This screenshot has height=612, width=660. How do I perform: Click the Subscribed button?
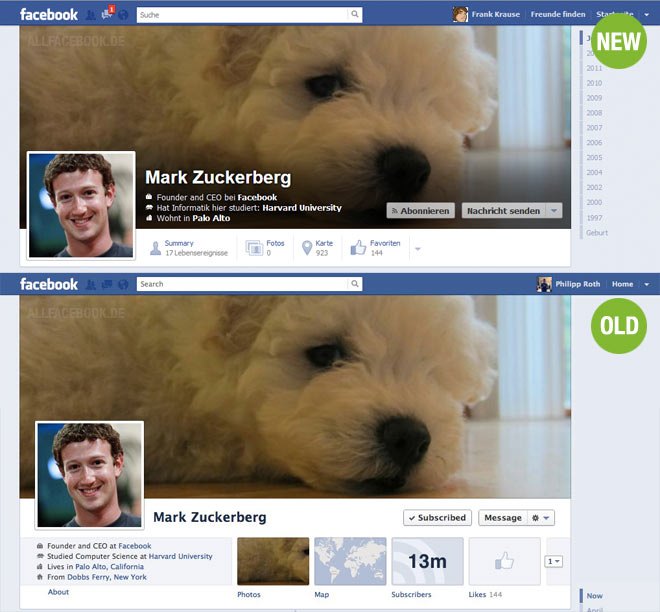[437, 518]
